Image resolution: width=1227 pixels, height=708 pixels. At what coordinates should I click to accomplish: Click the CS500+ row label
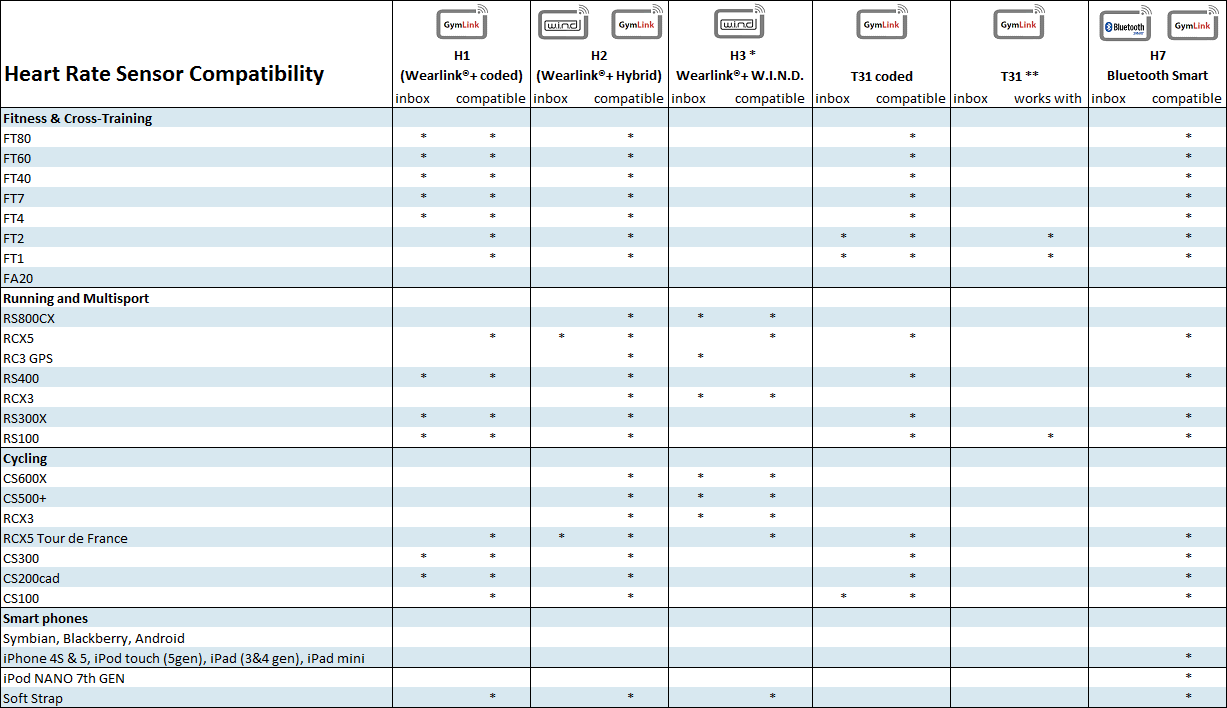(25, 498)
